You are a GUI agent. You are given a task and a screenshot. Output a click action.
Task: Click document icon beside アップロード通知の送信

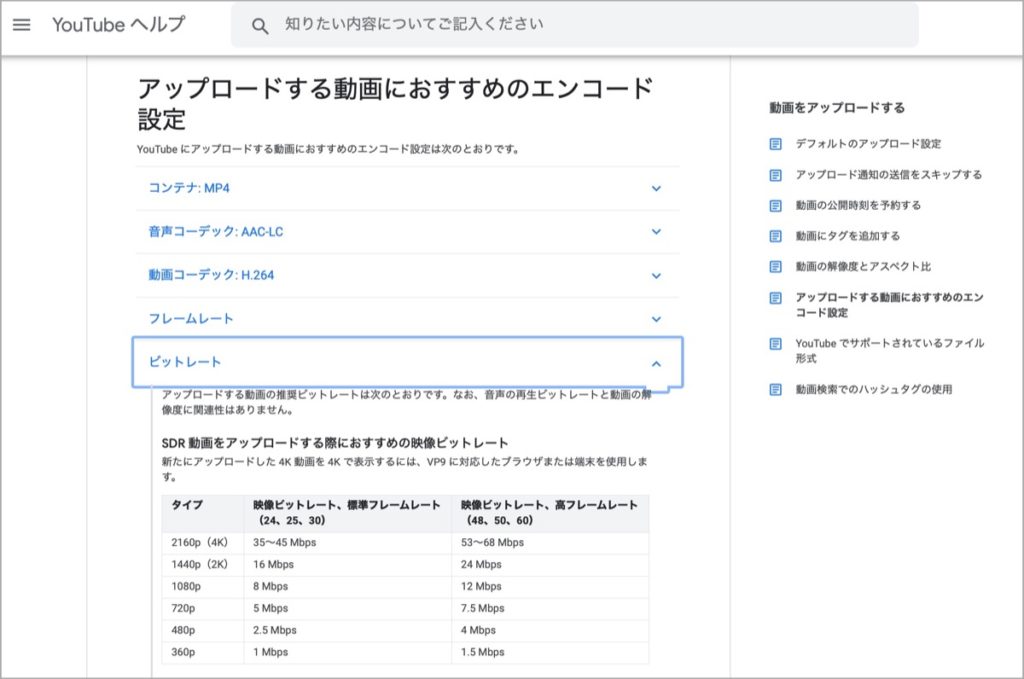click(775, 175)
